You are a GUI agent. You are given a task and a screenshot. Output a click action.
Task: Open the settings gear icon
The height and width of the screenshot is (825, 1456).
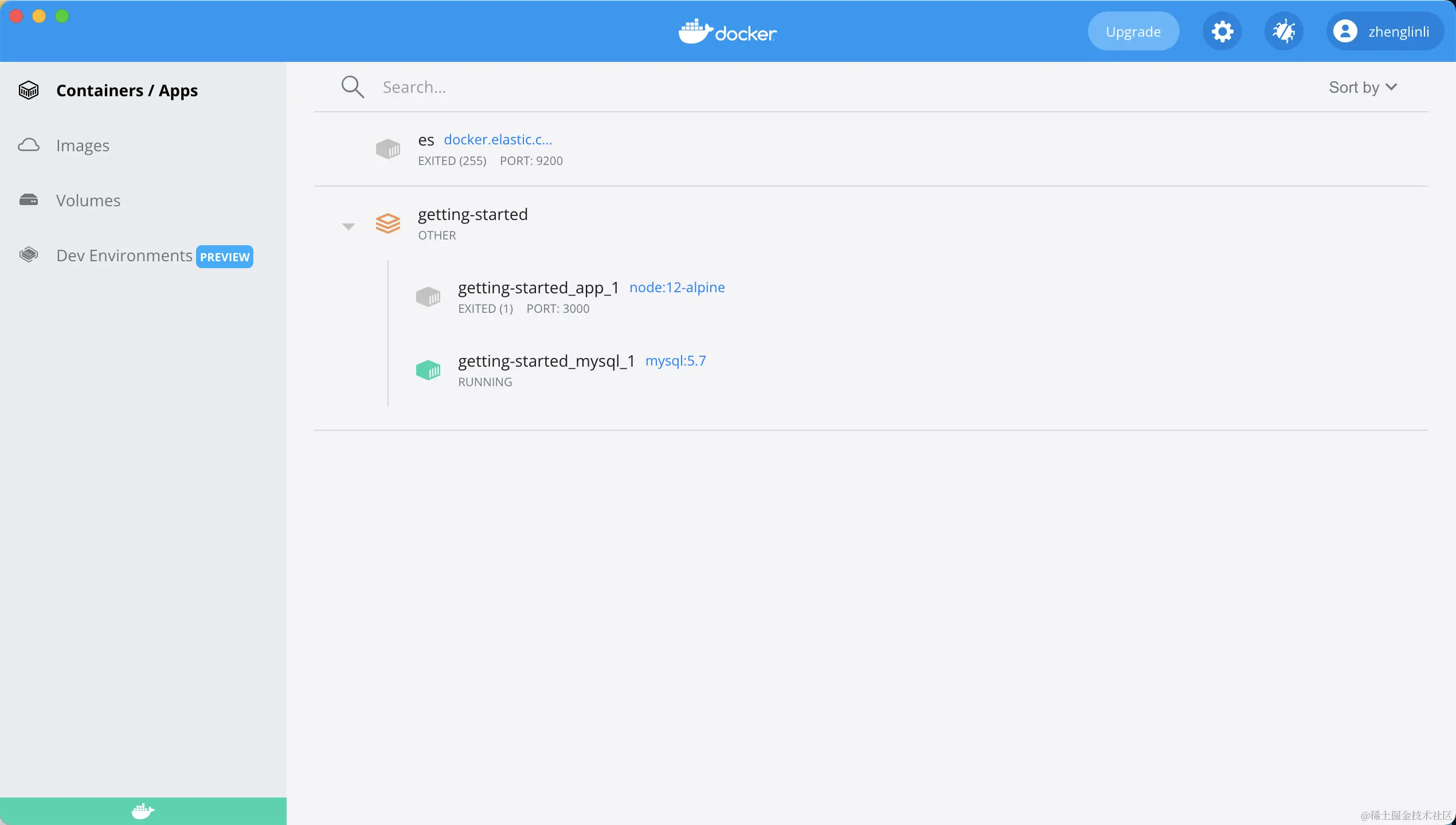pos(1222,32)
